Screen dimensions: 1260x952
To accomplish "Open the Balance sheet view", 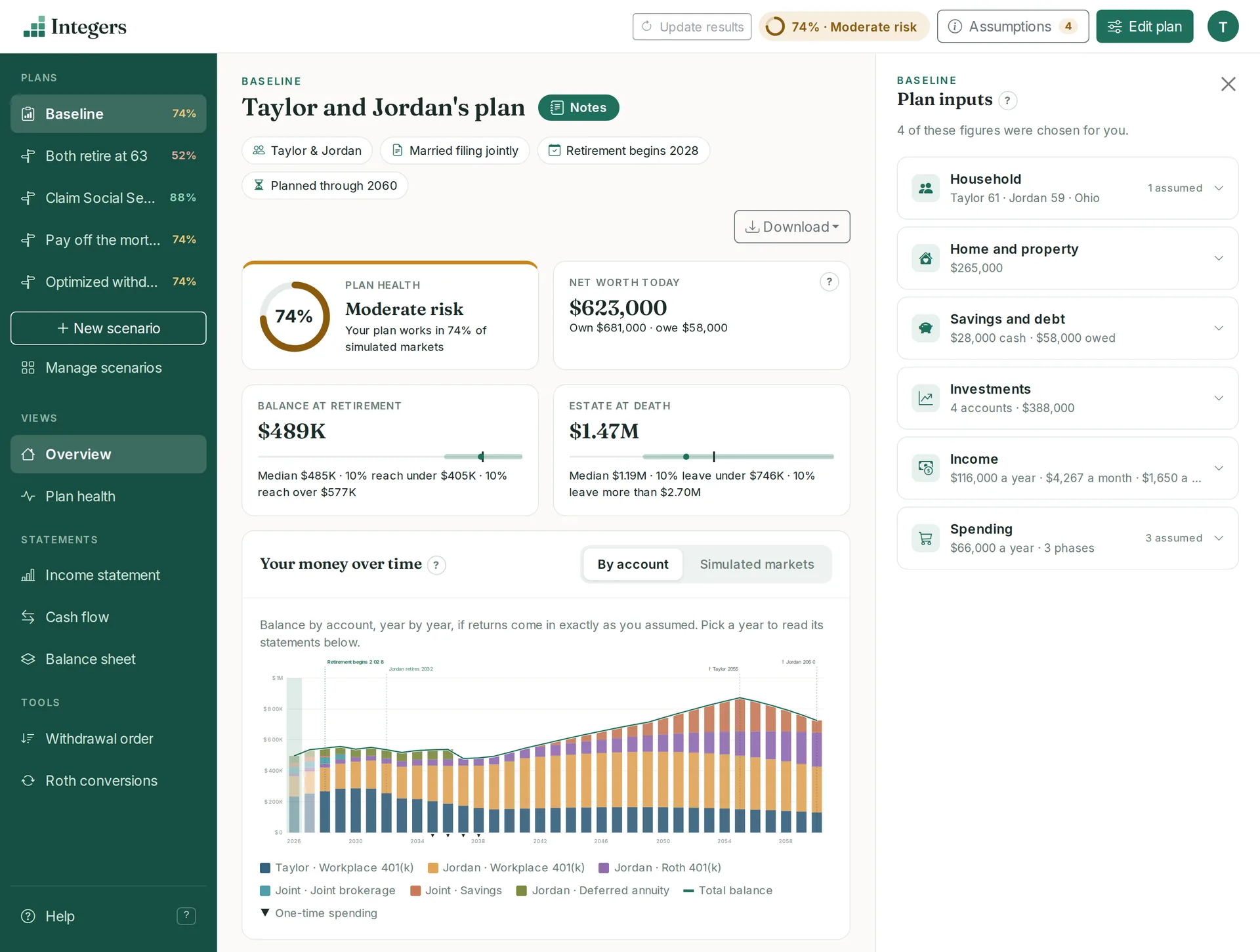I will (x=108, y=659).
